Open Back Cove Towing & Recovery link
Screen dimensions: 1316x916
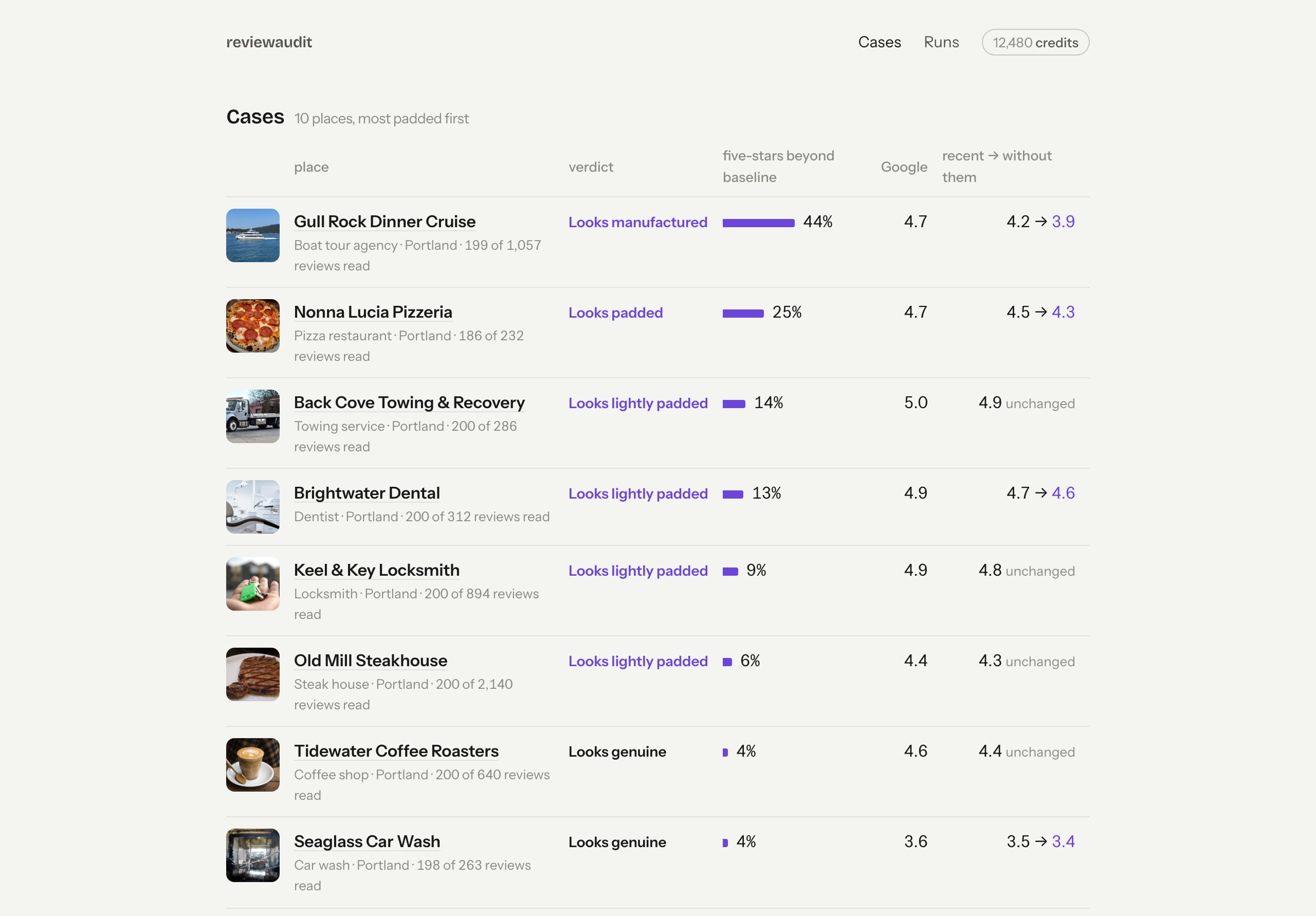tap(409, 403)
